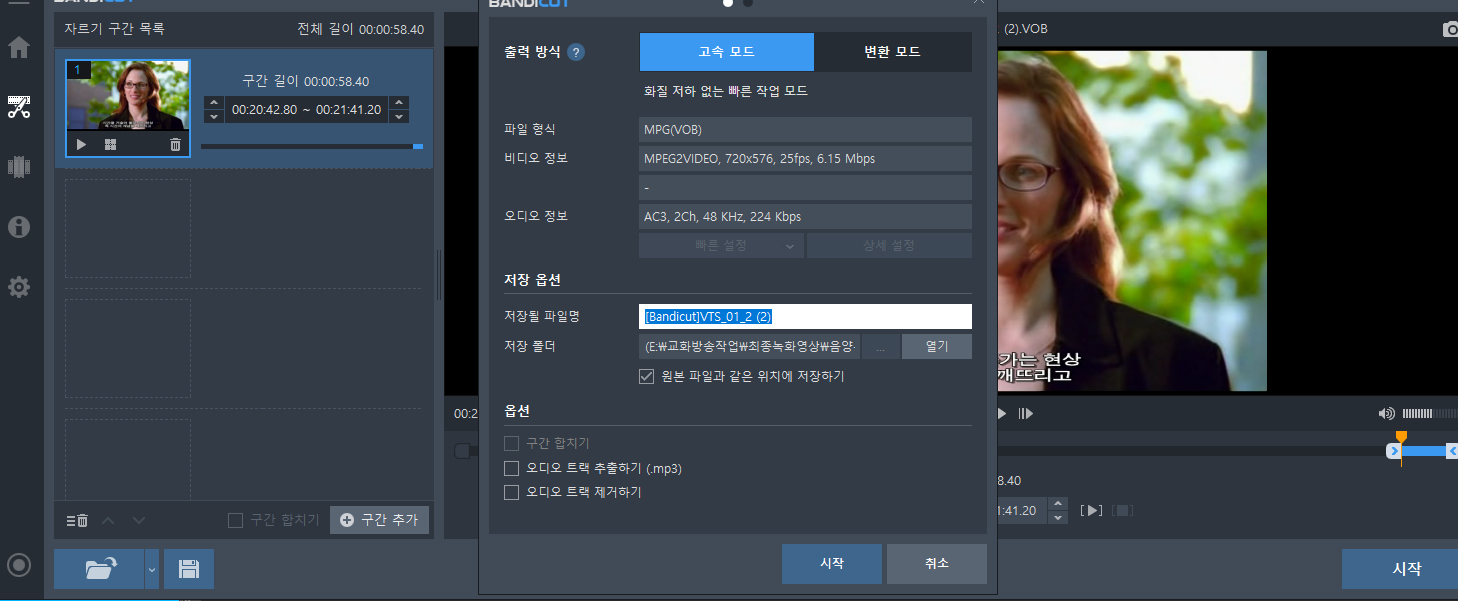
Task: Click the help icon next to 출력 방식
Action: [576, 52]
